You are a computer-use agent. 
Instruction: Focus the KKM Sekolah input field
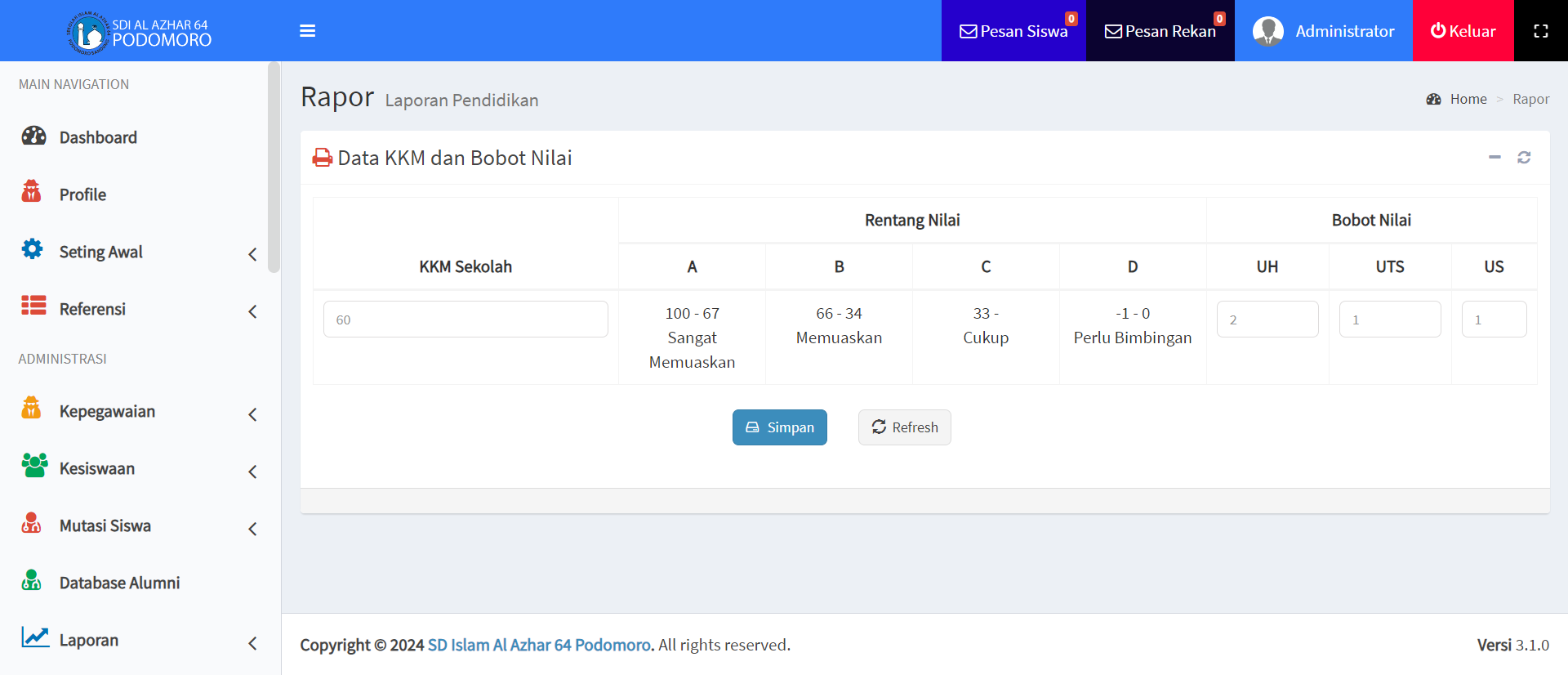click(x=465, y=320)
